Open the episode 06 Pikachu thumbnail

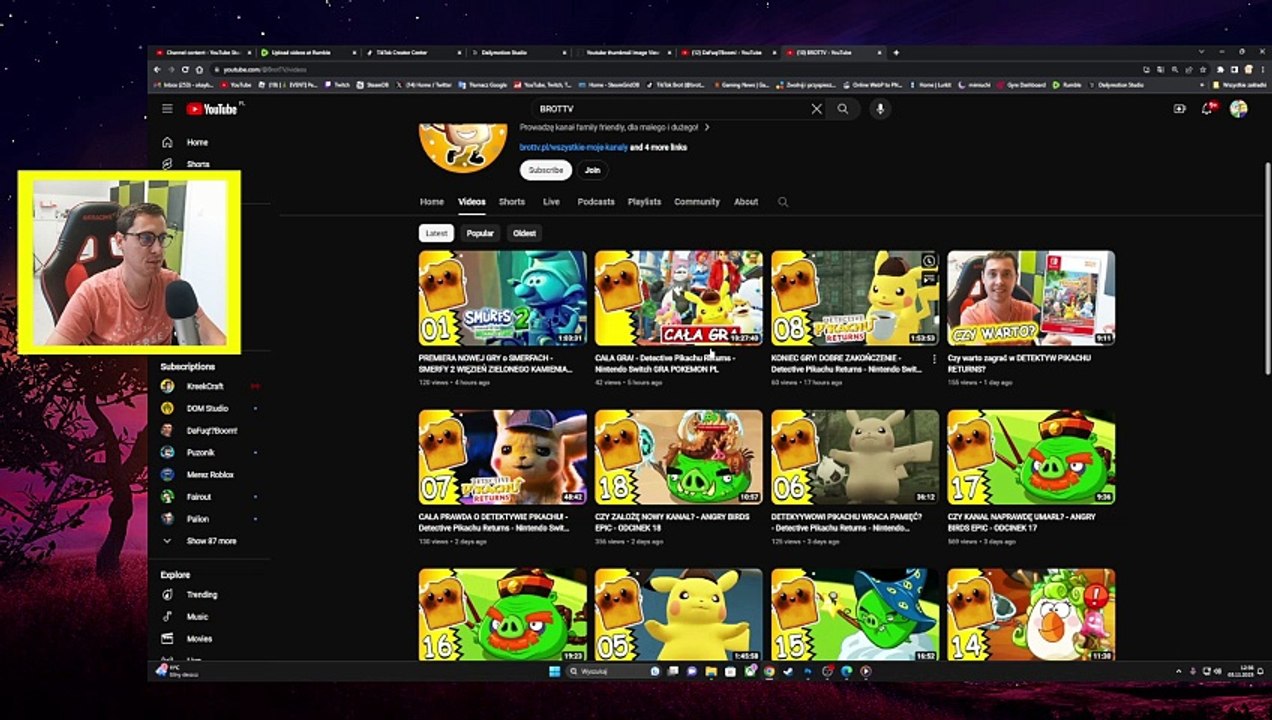click(x=855, y=457)
